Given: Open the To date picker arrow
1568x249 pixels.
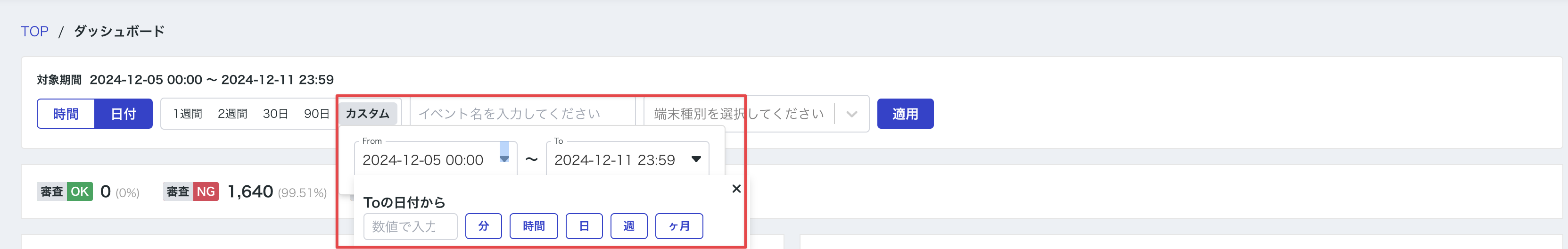Looking at the screenshot, I should click(696, 159).
